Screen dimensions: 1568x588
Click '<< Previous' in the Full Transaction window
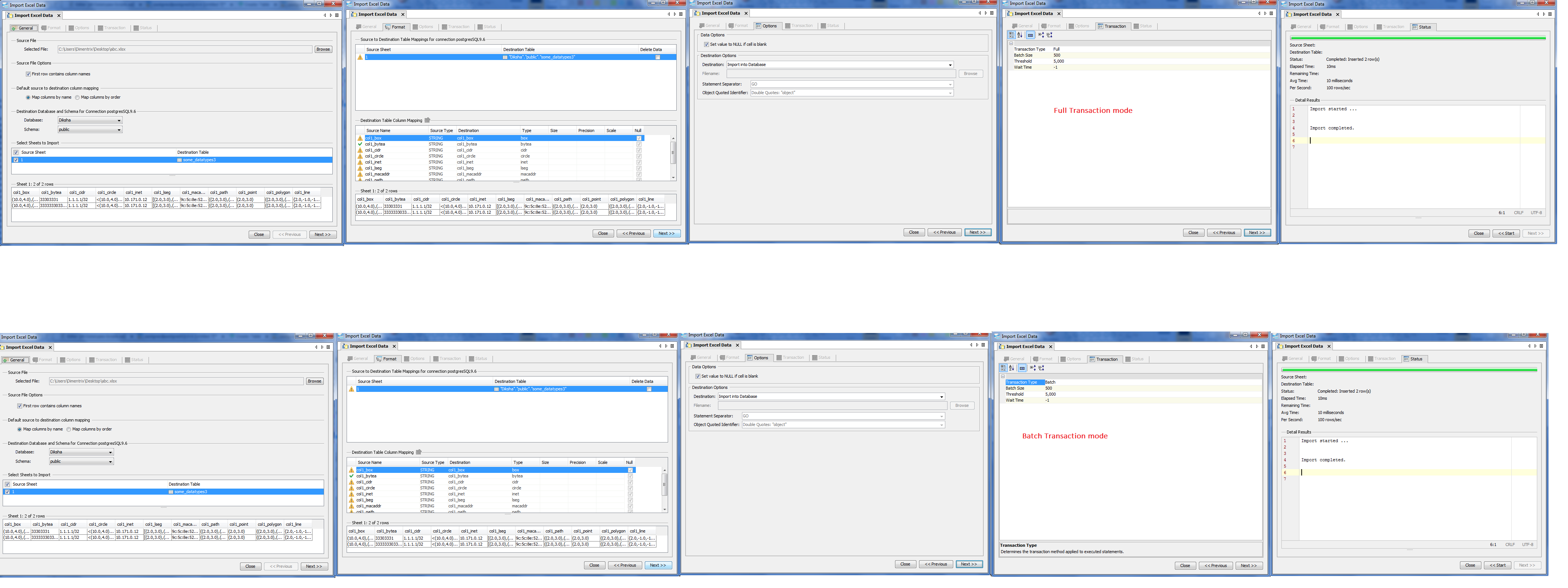(1224, 232)
